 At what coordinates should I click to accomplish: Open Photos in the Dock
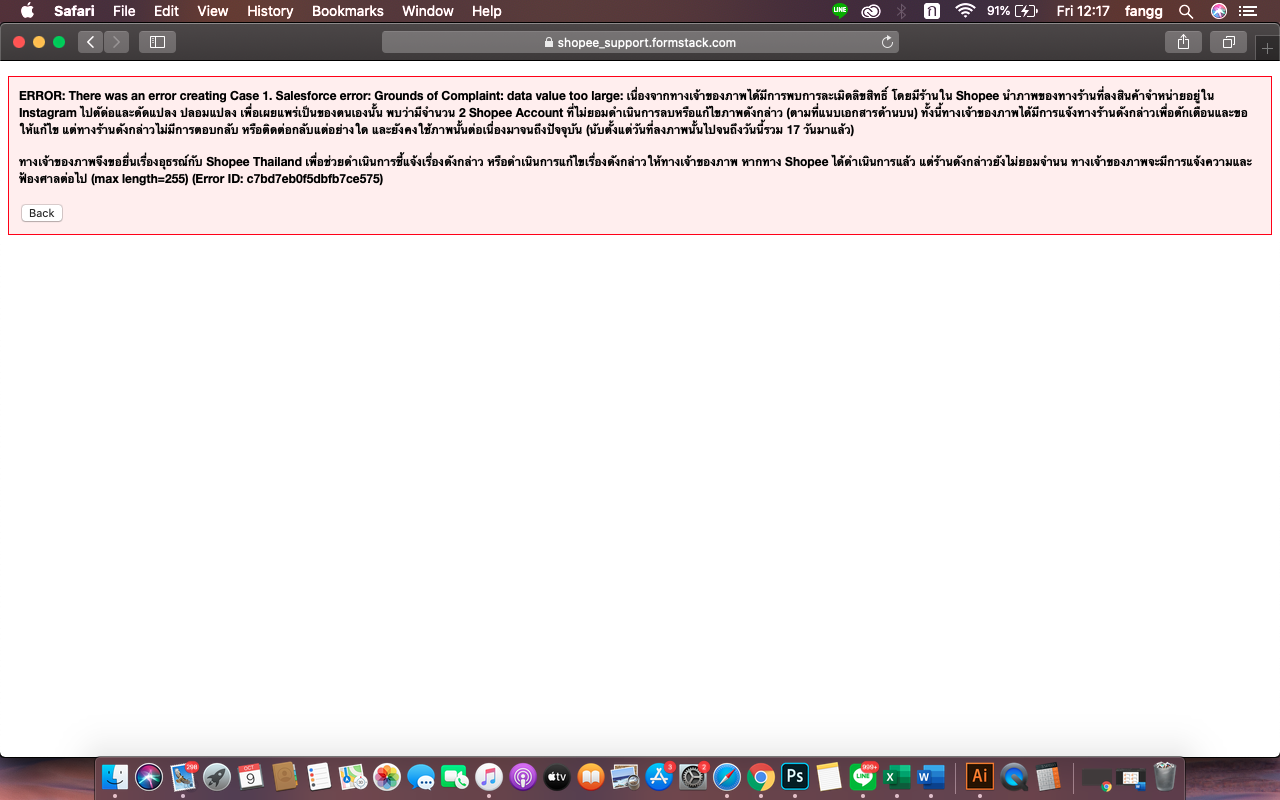click(387, 776)
